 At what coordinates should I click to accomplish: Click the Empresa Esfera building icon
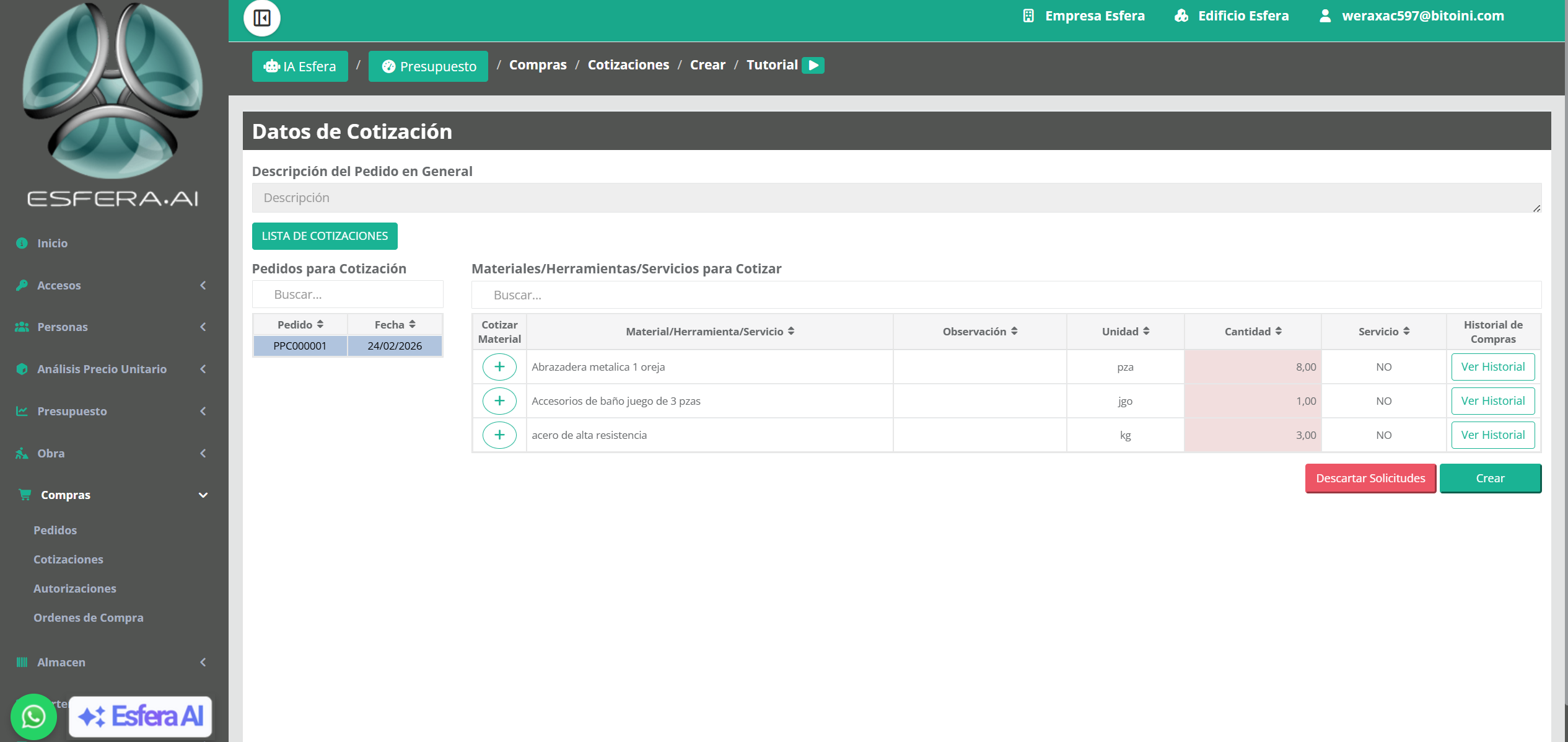point(1028,16)
